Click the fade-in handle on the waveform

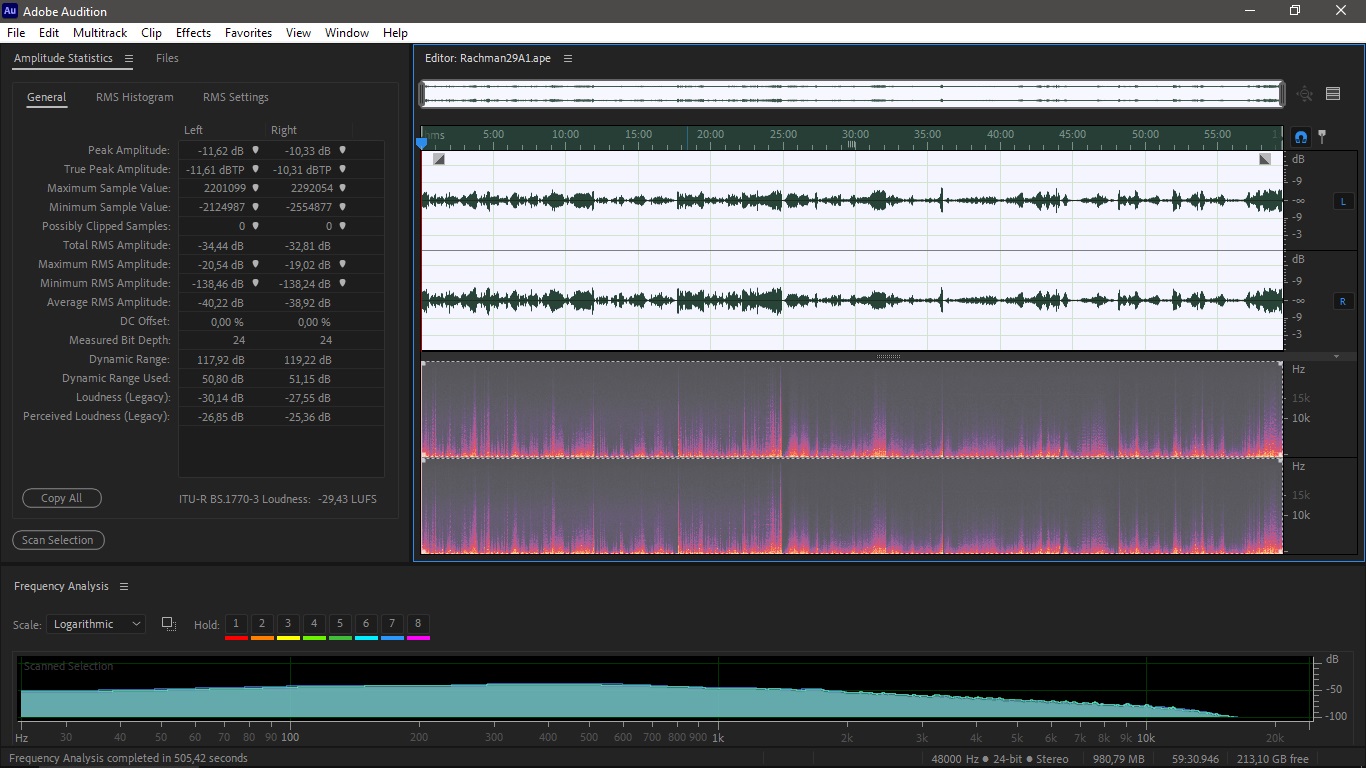pyautogui.click(x=439, y=159)
